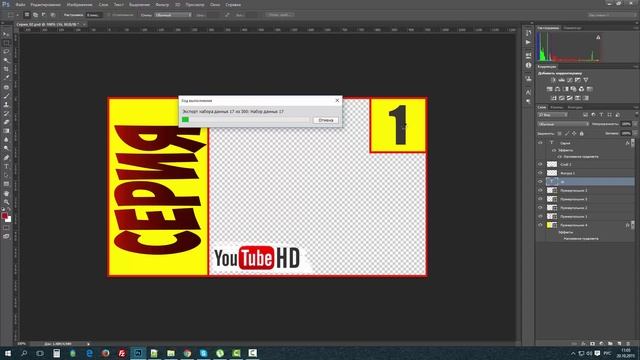Open status bar info arrow menu
The image size is (640, 360).
[x=88, y=344]
